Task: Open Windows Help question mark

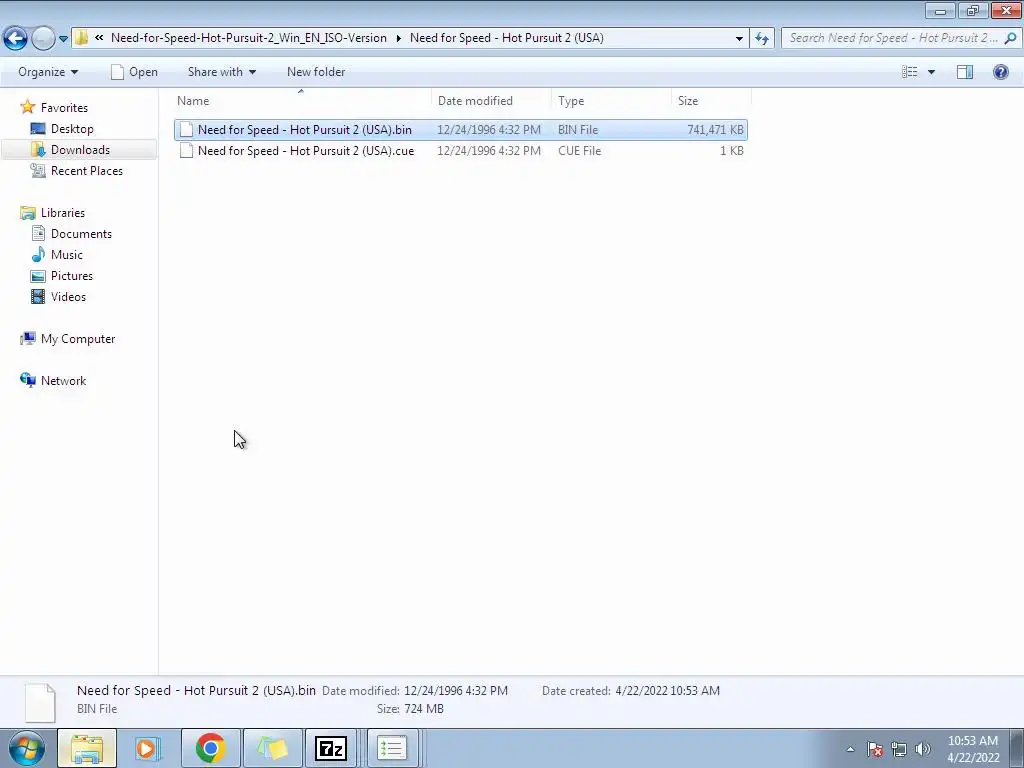Action: (1000, 72)
